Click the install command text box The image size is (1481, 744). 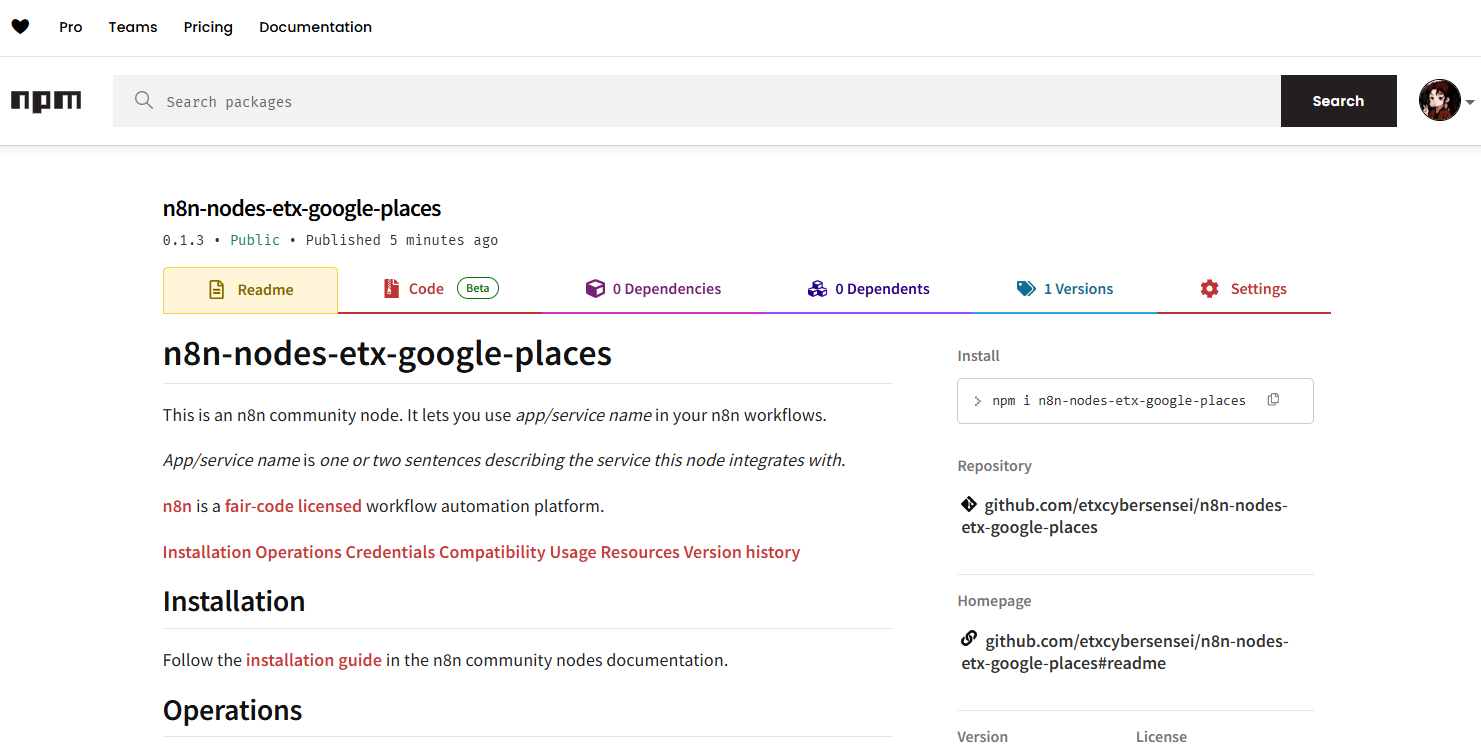1135,401
